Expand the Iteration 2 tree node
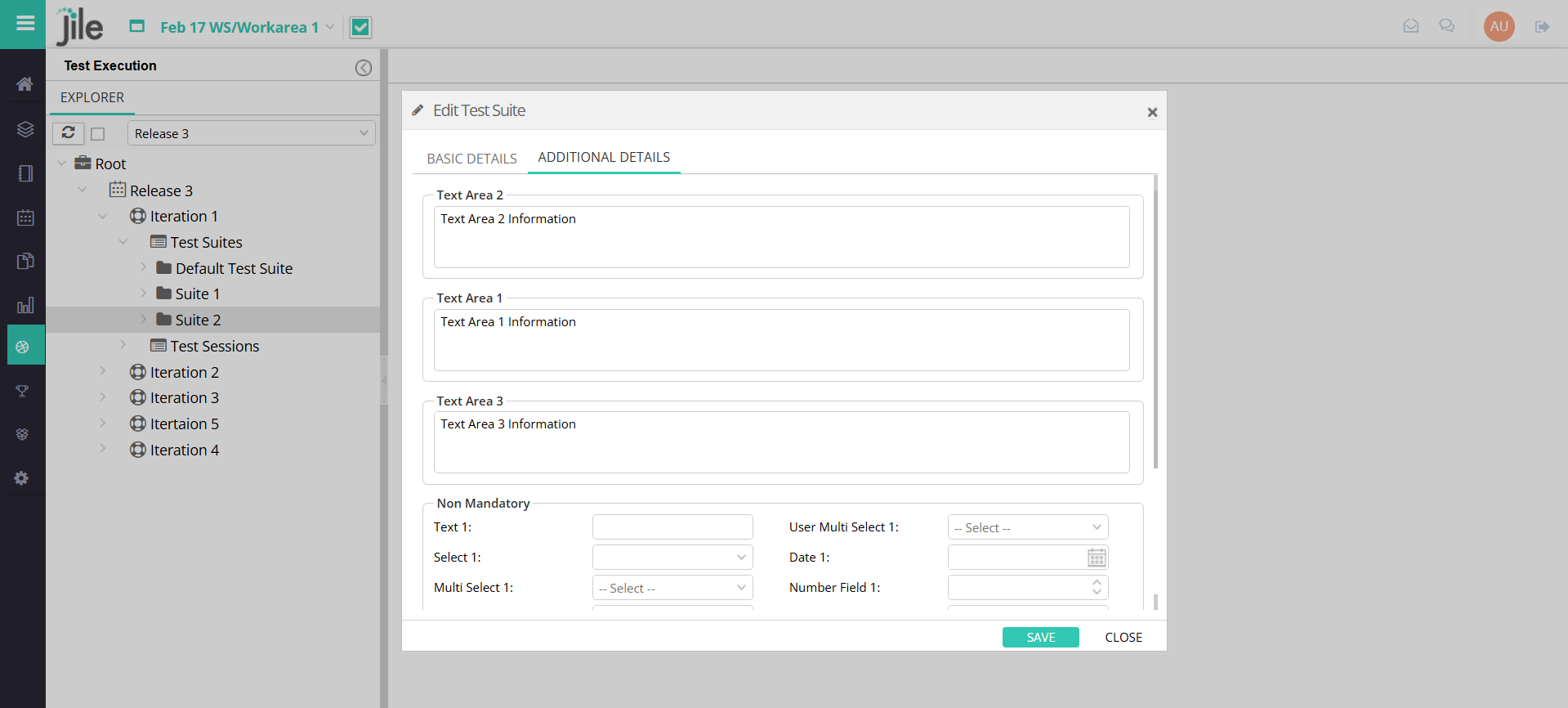This screenshot has height=708, width=1568. [103, 372]
